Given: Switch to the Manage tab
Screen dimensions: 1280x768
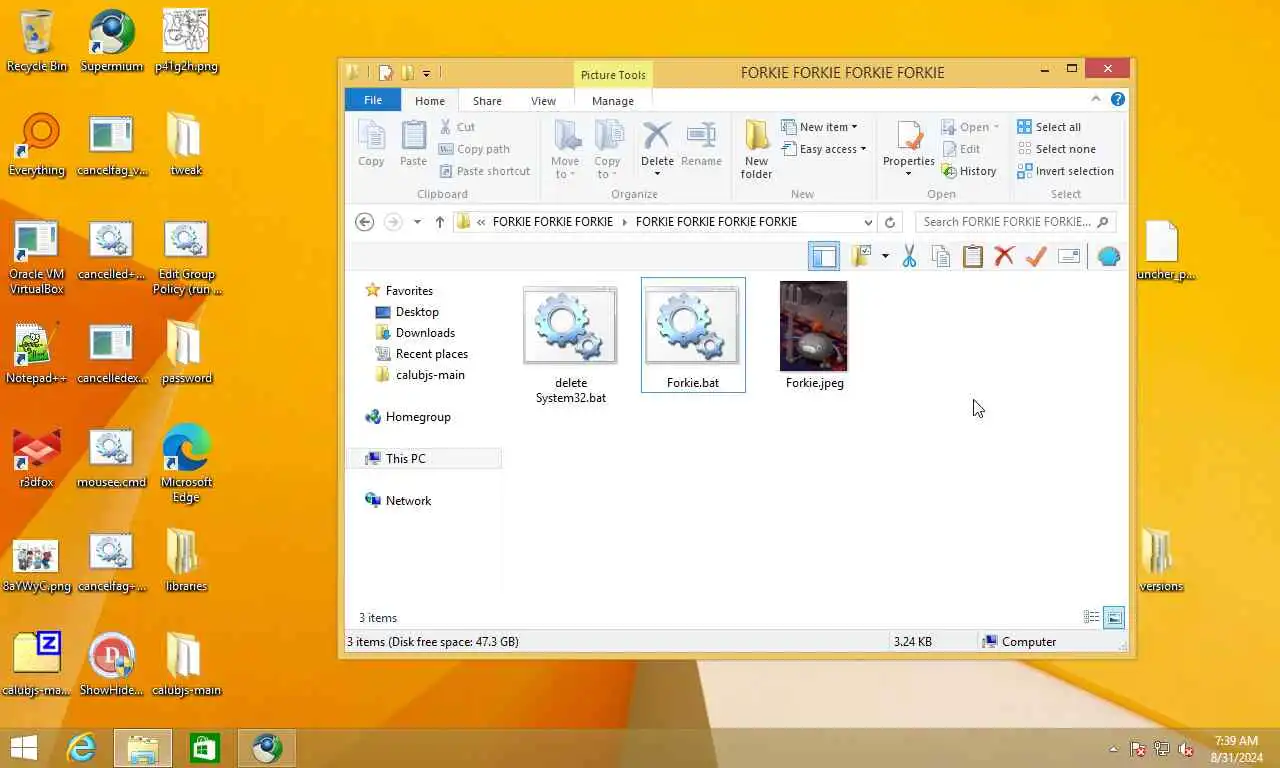Looking at the screenshot, I should (x=612, y=101).
